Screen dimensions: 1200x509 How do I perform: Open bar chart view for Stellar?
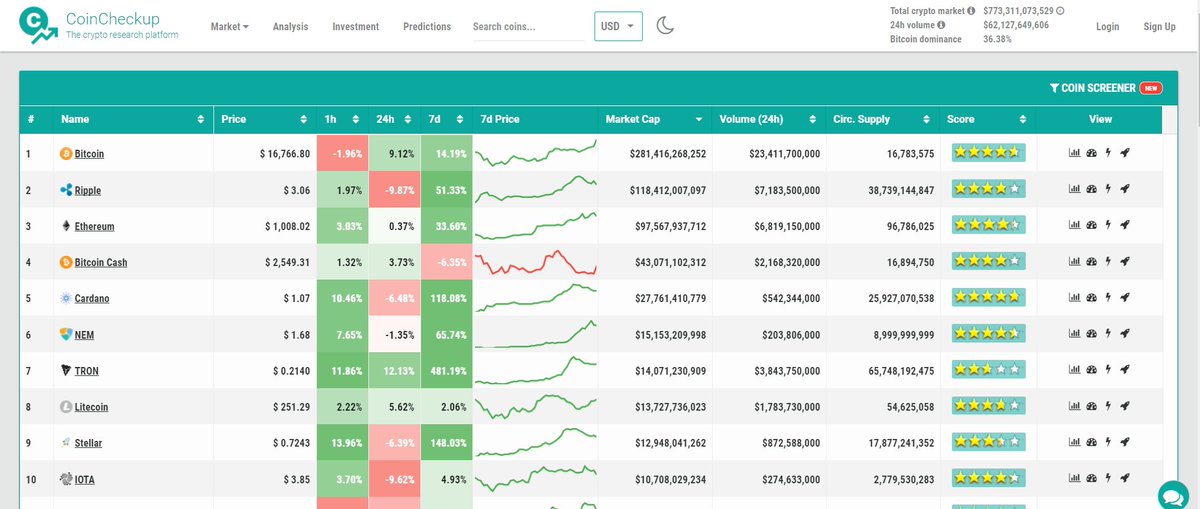[1075, 442]
